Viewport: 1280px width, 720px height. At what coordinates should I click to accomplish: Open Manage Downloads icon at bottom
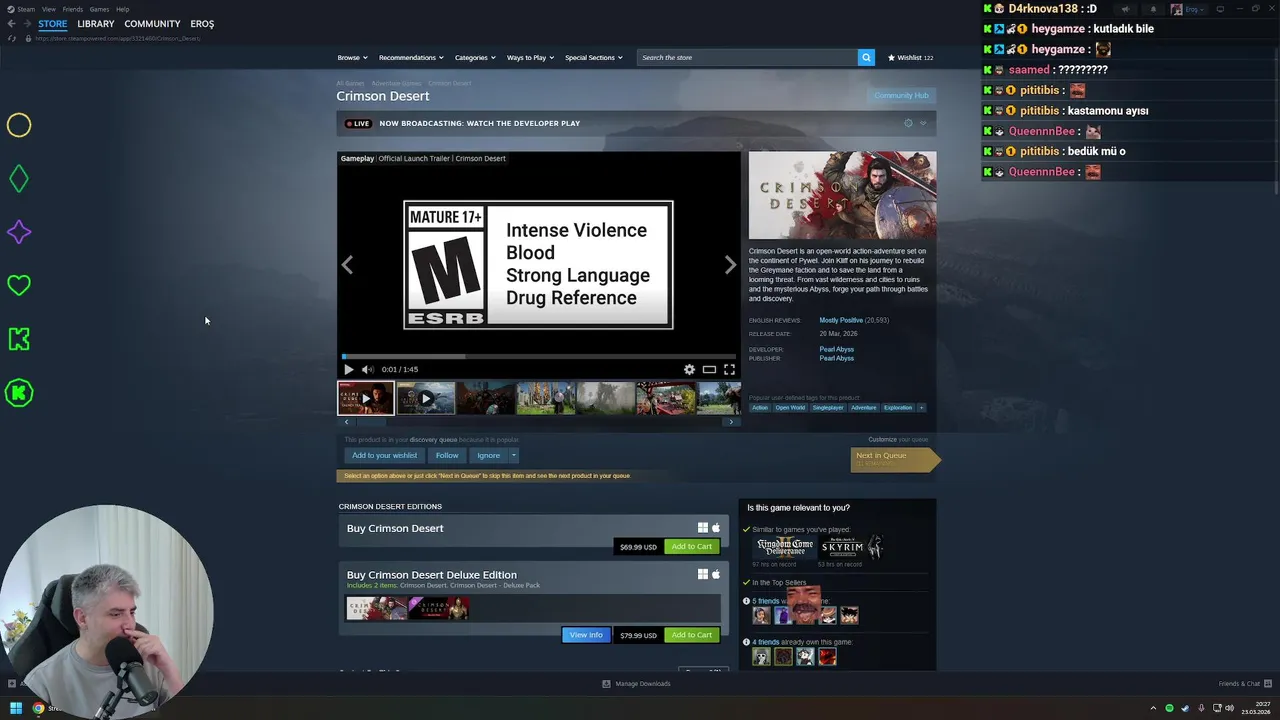(x=606, y=684)
